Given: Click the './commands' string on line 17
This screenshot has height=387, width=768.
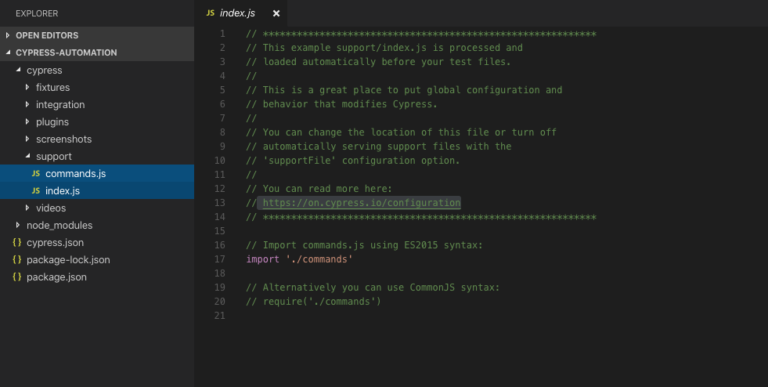Looking at the screenshot, I should [319, 259].
